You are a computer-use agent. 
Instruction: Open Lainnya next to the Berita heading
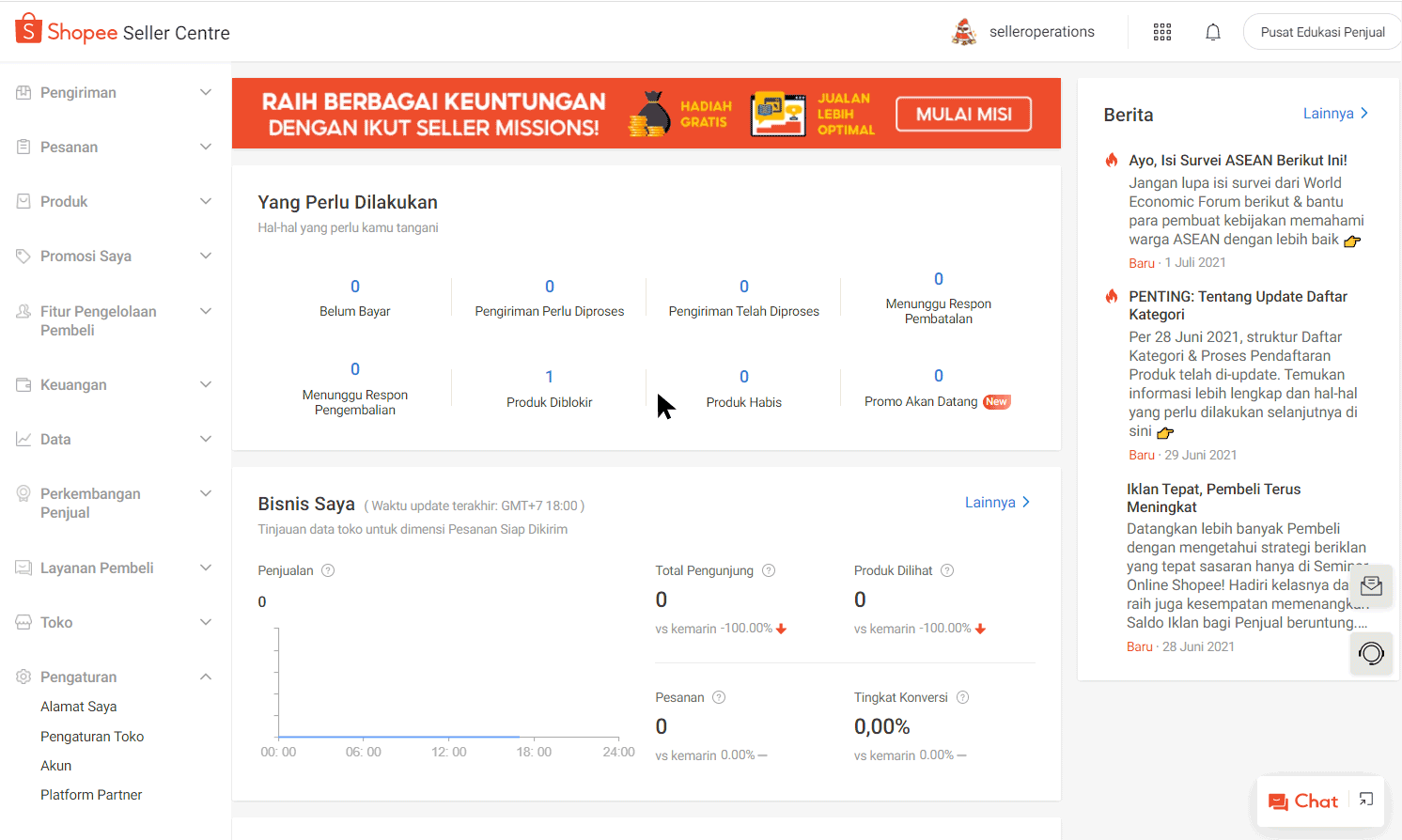tap(1335, 113)
